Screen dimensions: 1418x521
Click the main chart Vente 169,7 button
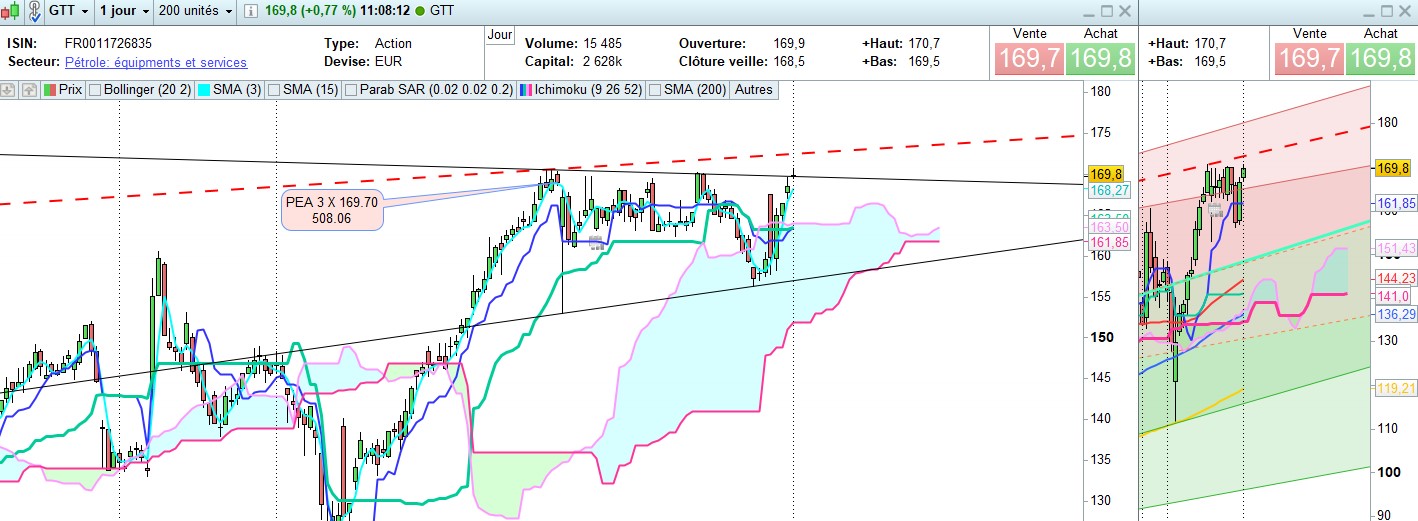click(x=1027, y=59)
